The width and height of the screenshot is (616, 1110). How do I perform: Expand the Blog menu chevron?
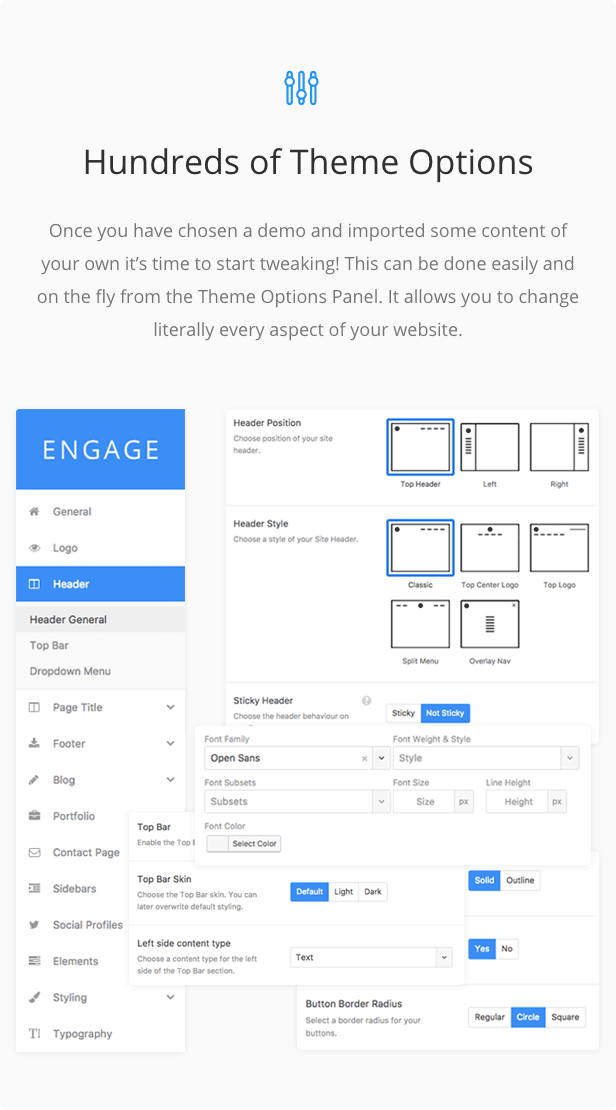coord(171,779)
